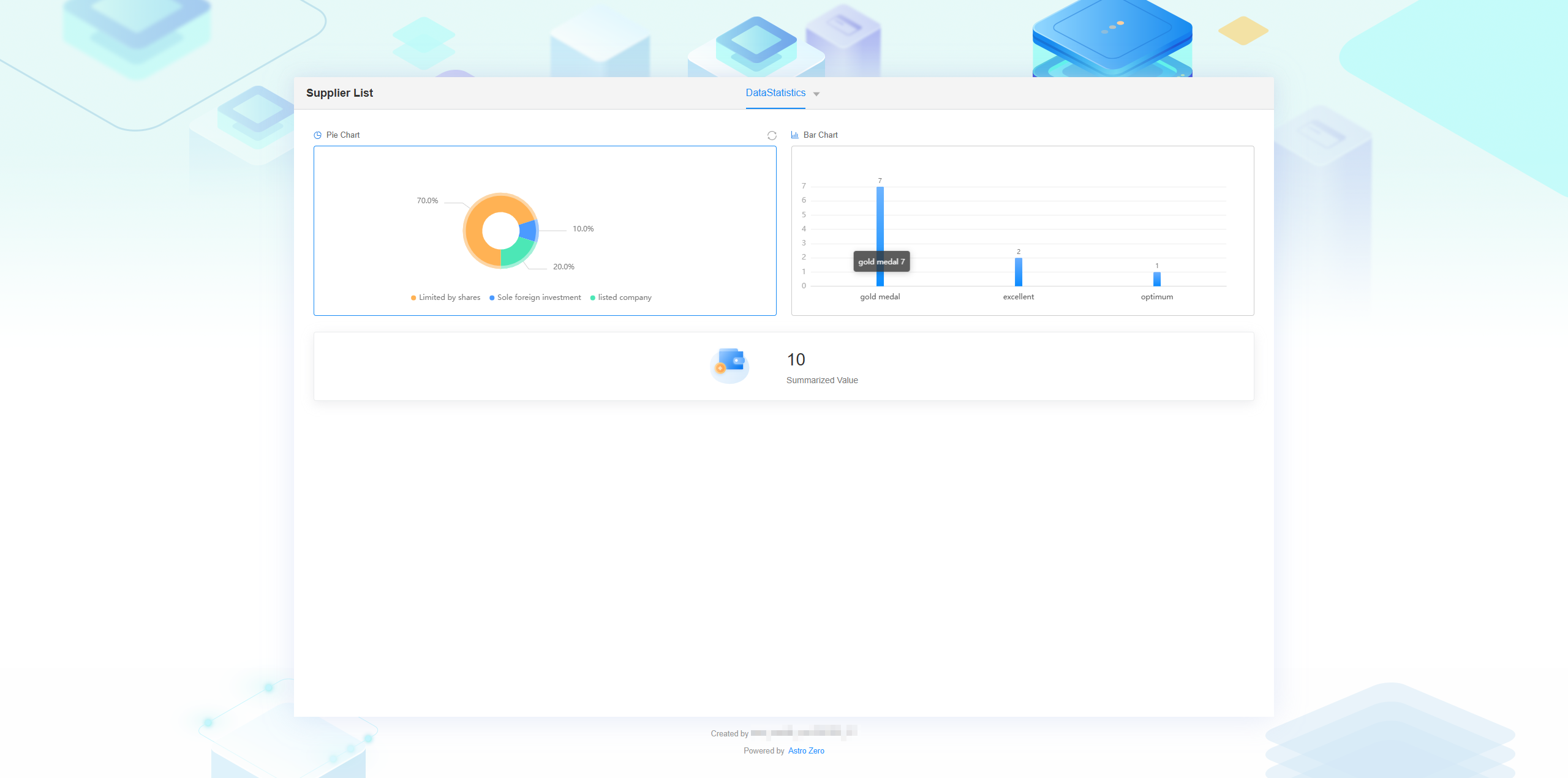Viewport: 1568px width, 778px height.
Task: Expand the DataStatistics dropdown arrow
Action: [816, 94]
